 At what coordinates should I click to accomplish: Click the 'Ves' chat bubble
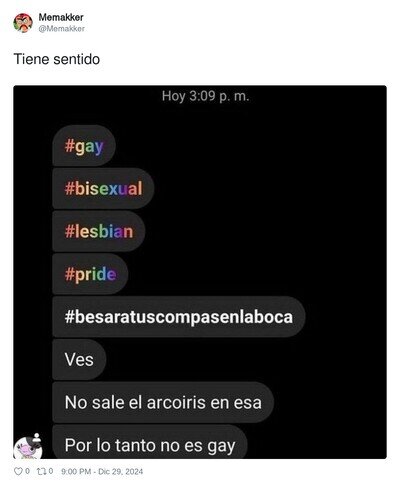click(x=79, y=360)
